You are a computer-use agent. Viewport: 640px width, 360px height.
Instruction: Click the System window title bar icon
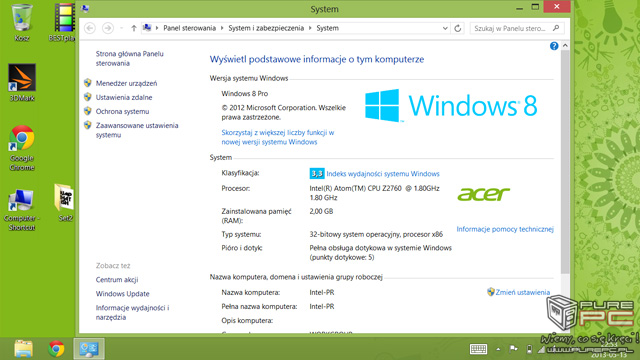(x=85, y=9)
